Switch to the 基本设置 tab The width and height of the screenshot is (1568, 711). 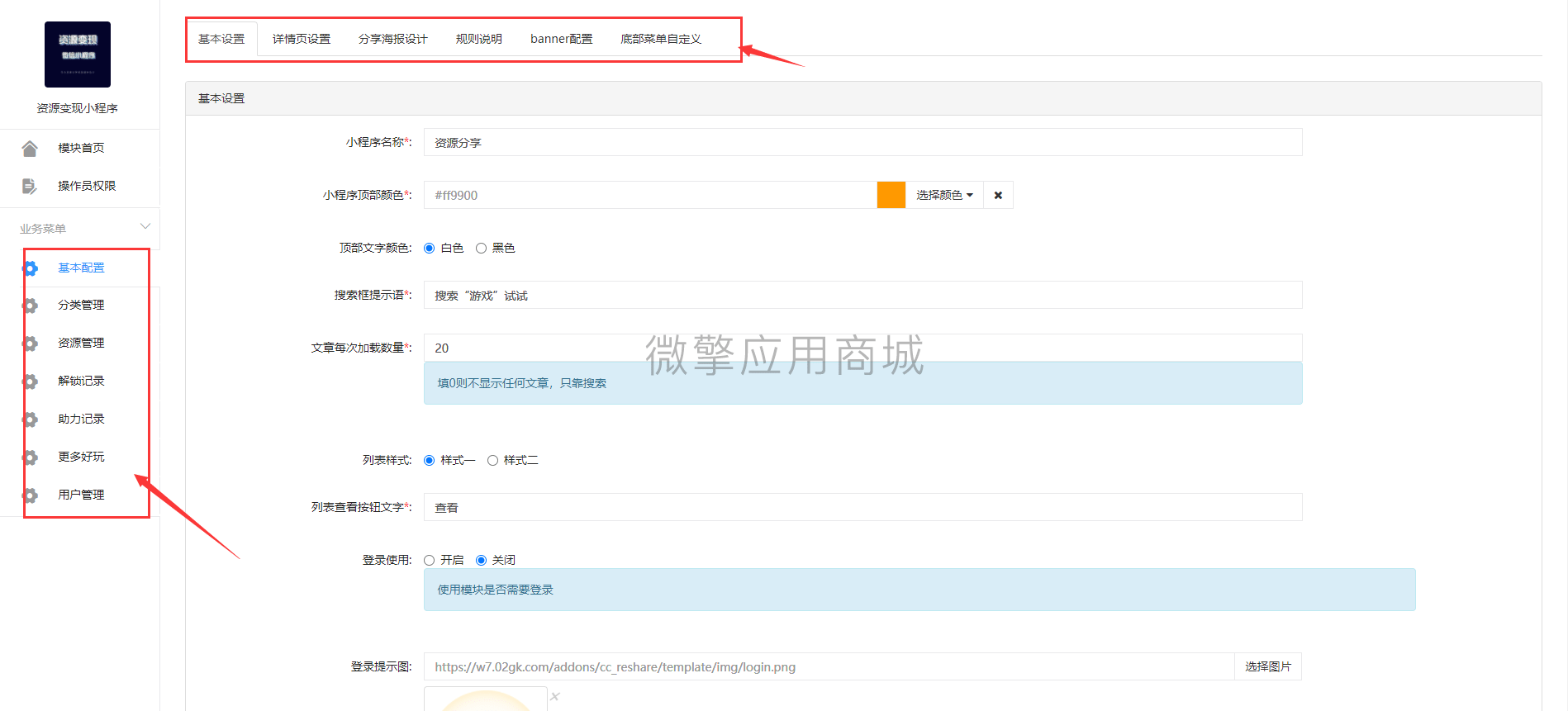(x=221, y=39)
